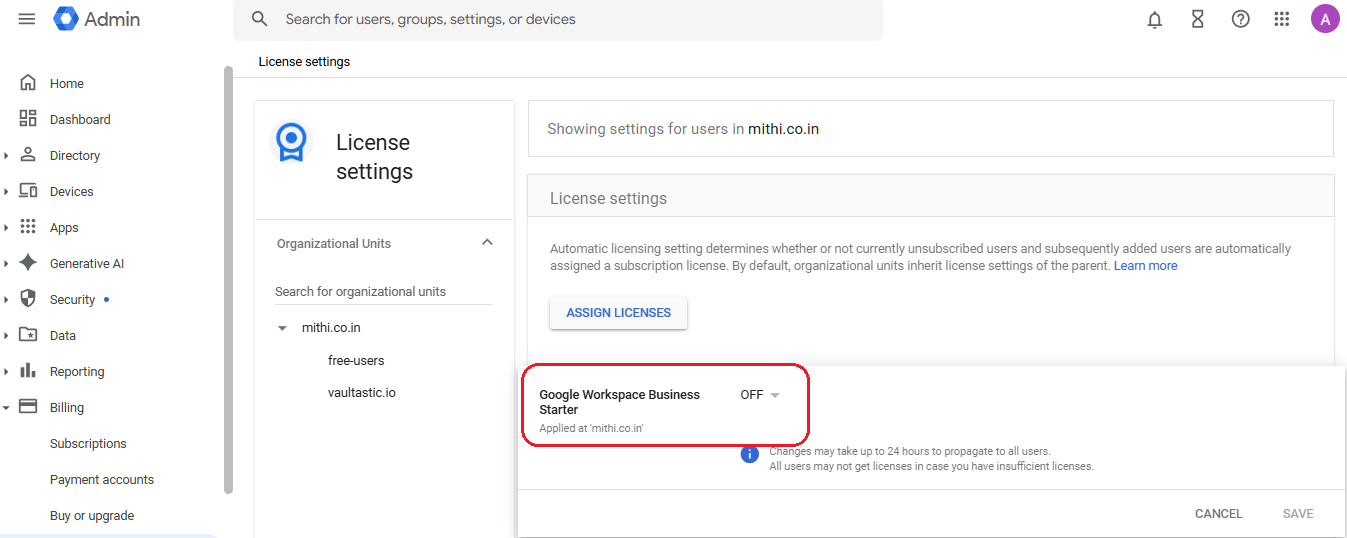Expand the Directory menu arrow
The image size is (1347, 538).
(x=7, y=156)
